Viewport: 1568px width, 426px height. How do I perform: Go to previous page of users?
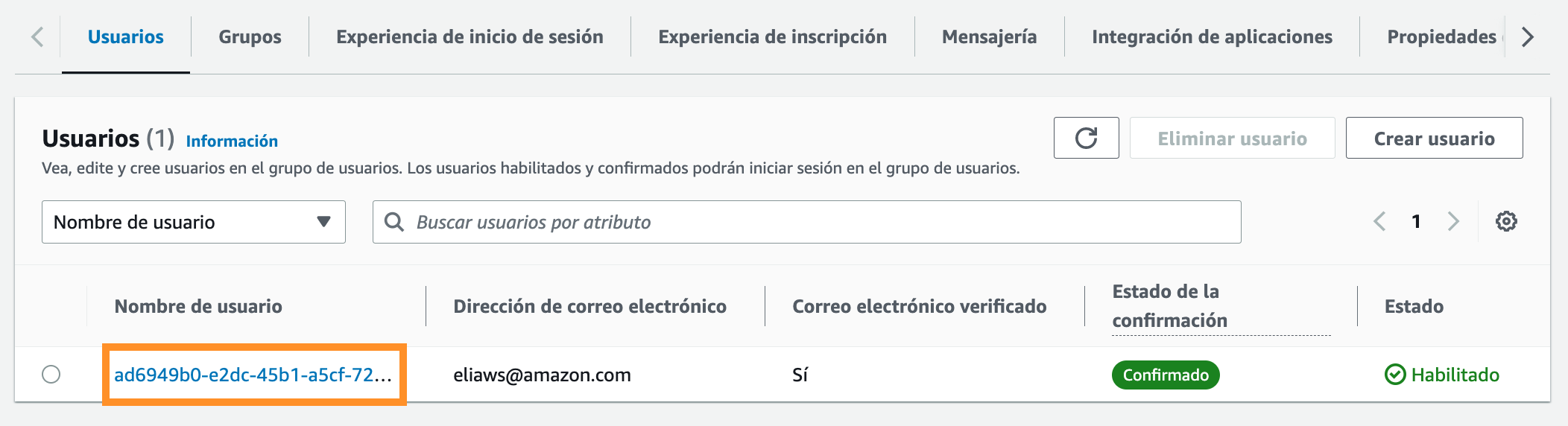(x=1379, y=221)
